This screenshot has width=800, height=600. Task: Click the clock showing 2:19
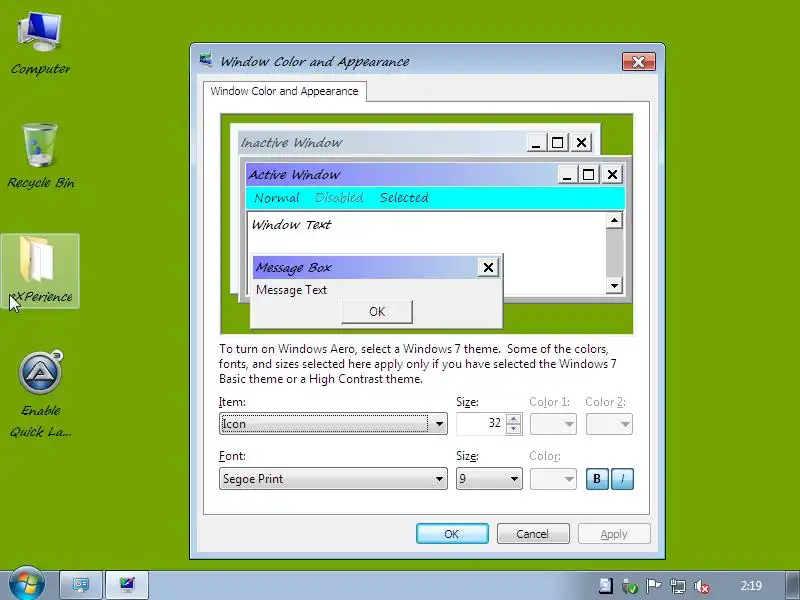point(751,586)
